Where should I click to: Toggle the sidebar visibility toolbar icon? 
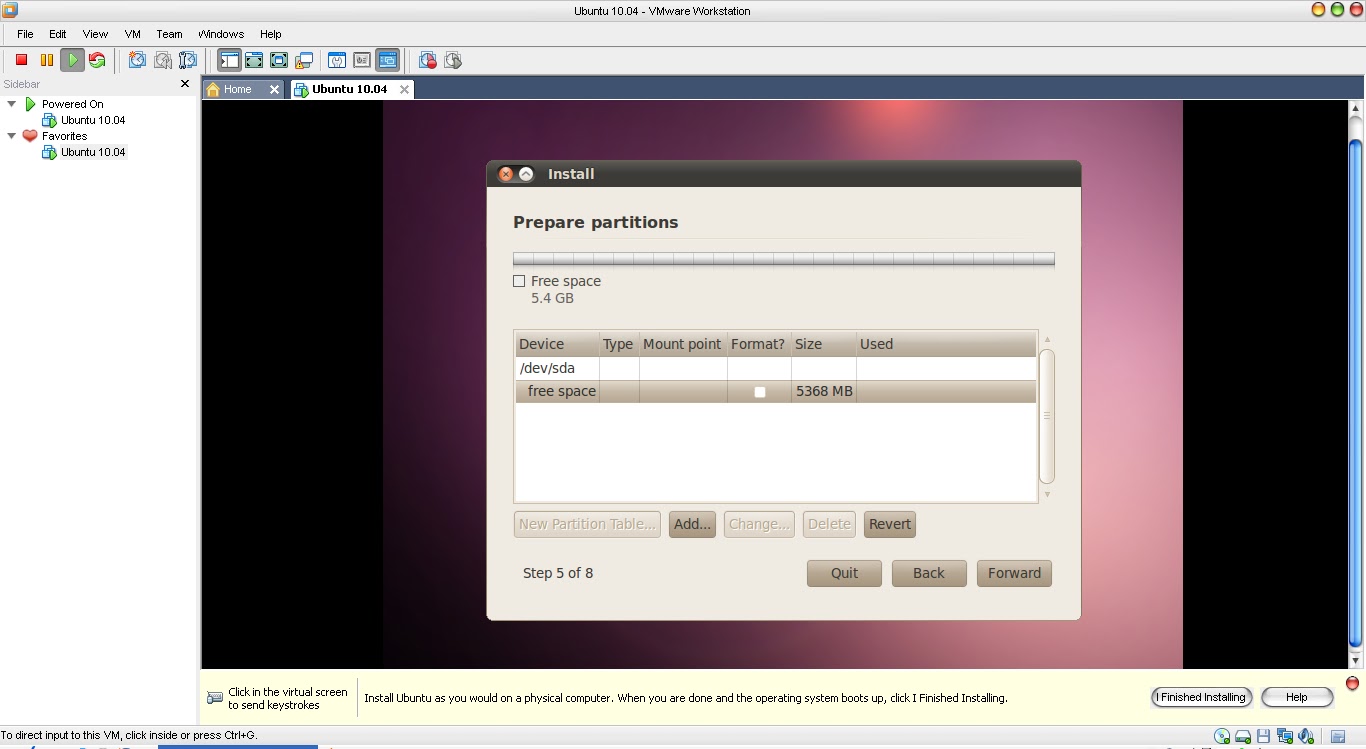pos(229,60)
